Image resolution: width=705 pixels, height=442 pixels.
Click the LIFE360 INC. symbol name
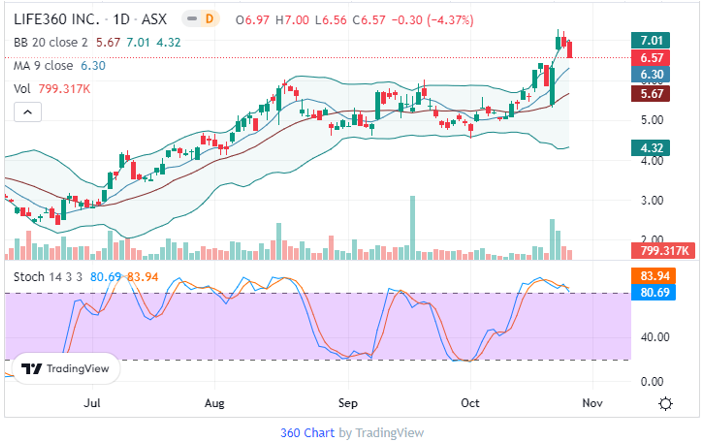click(x=65, y=19)
